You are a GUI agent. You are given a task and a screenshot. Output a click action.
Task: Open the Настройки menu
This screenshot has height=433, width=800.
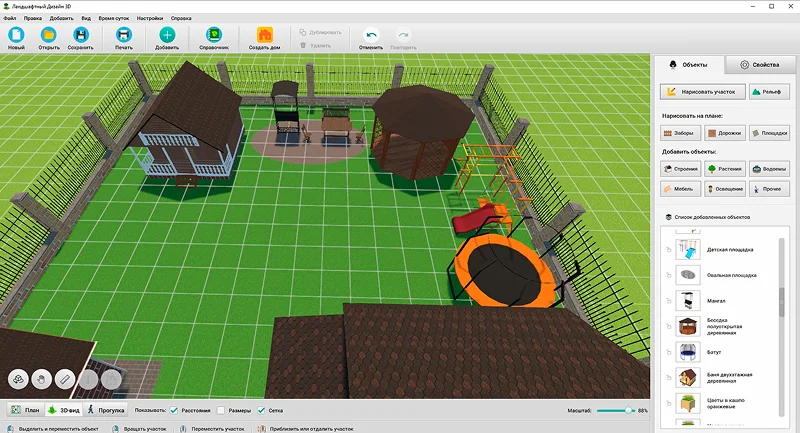(x=149, y=18)
